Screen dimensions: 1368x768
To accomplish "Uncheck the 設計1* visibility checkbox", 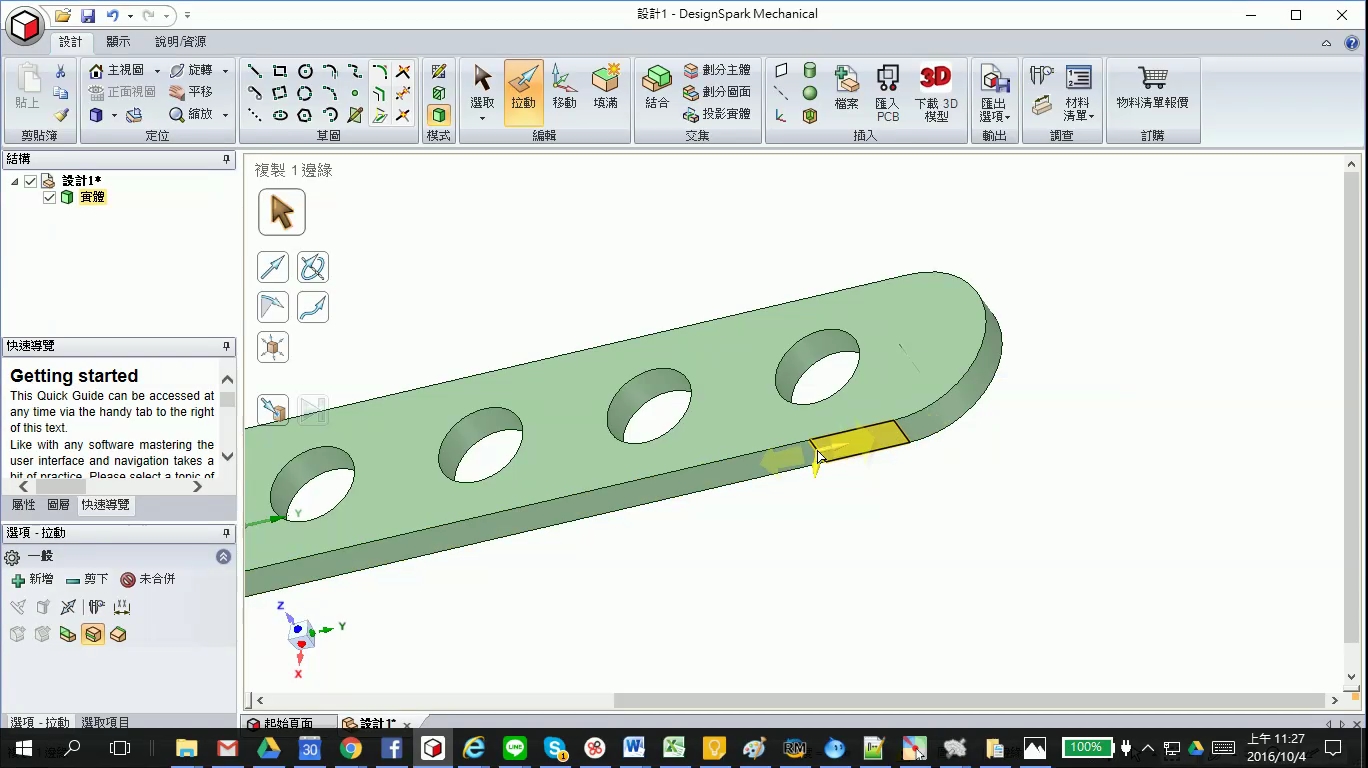I will tap(31, 181).
